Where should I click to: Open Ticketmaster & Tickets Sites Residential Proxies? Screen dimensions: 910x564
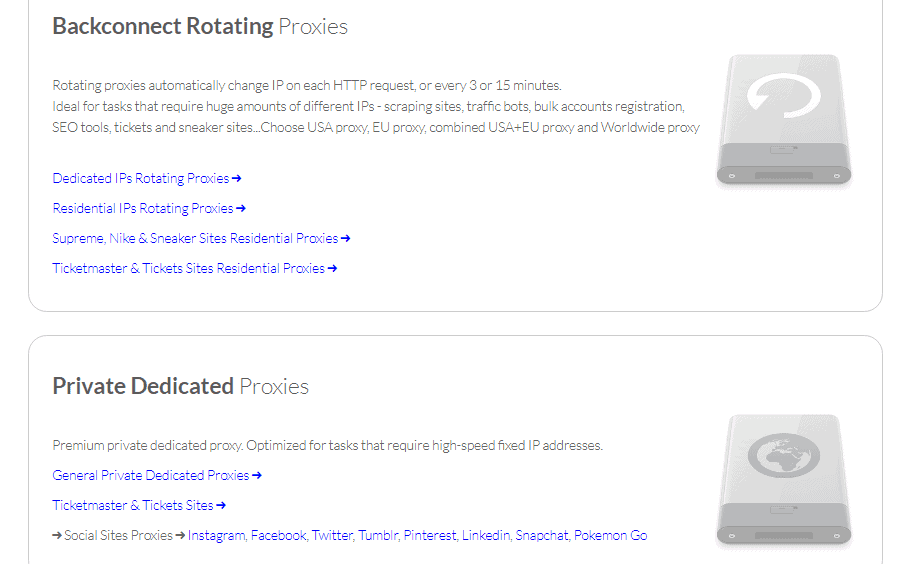[188, 269]
